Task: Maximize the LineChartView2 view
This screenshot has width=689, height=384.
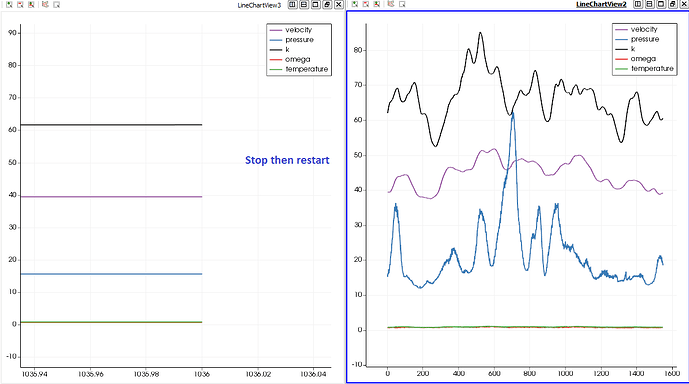Action: coord(661,4)
